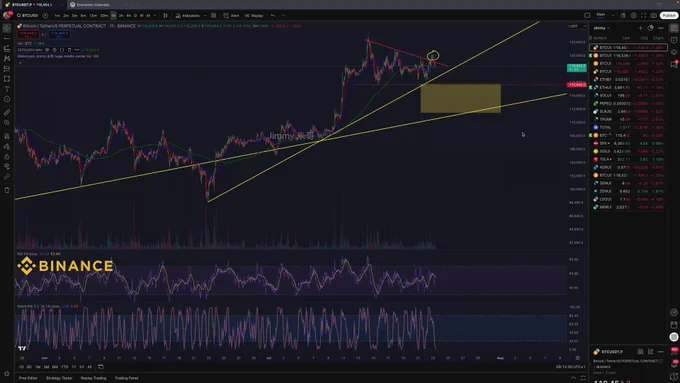Open the Jimmy watchlist dropdown
The image size is (680, 383).
(x=602, y=28)
